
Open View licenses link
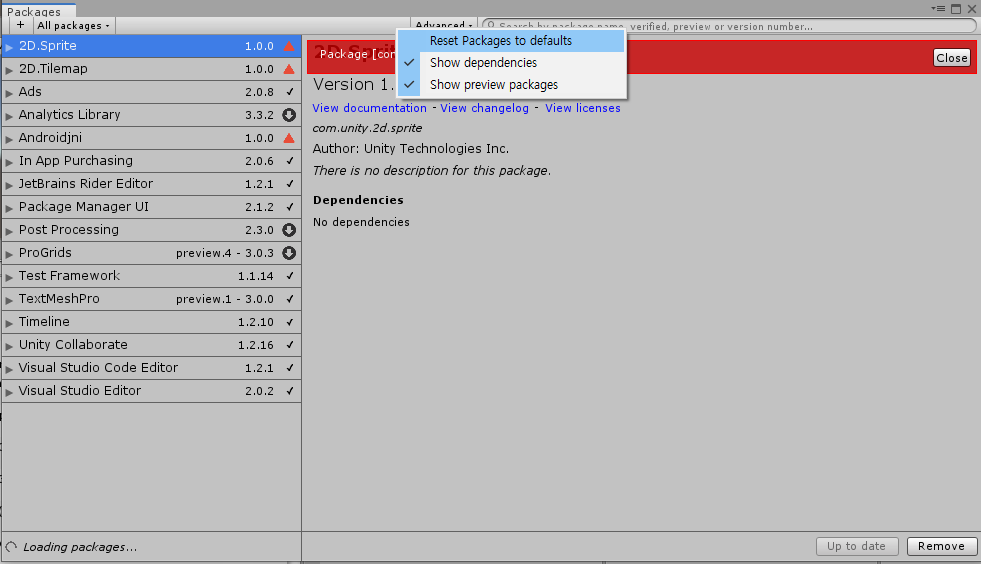tap(582, 108)
